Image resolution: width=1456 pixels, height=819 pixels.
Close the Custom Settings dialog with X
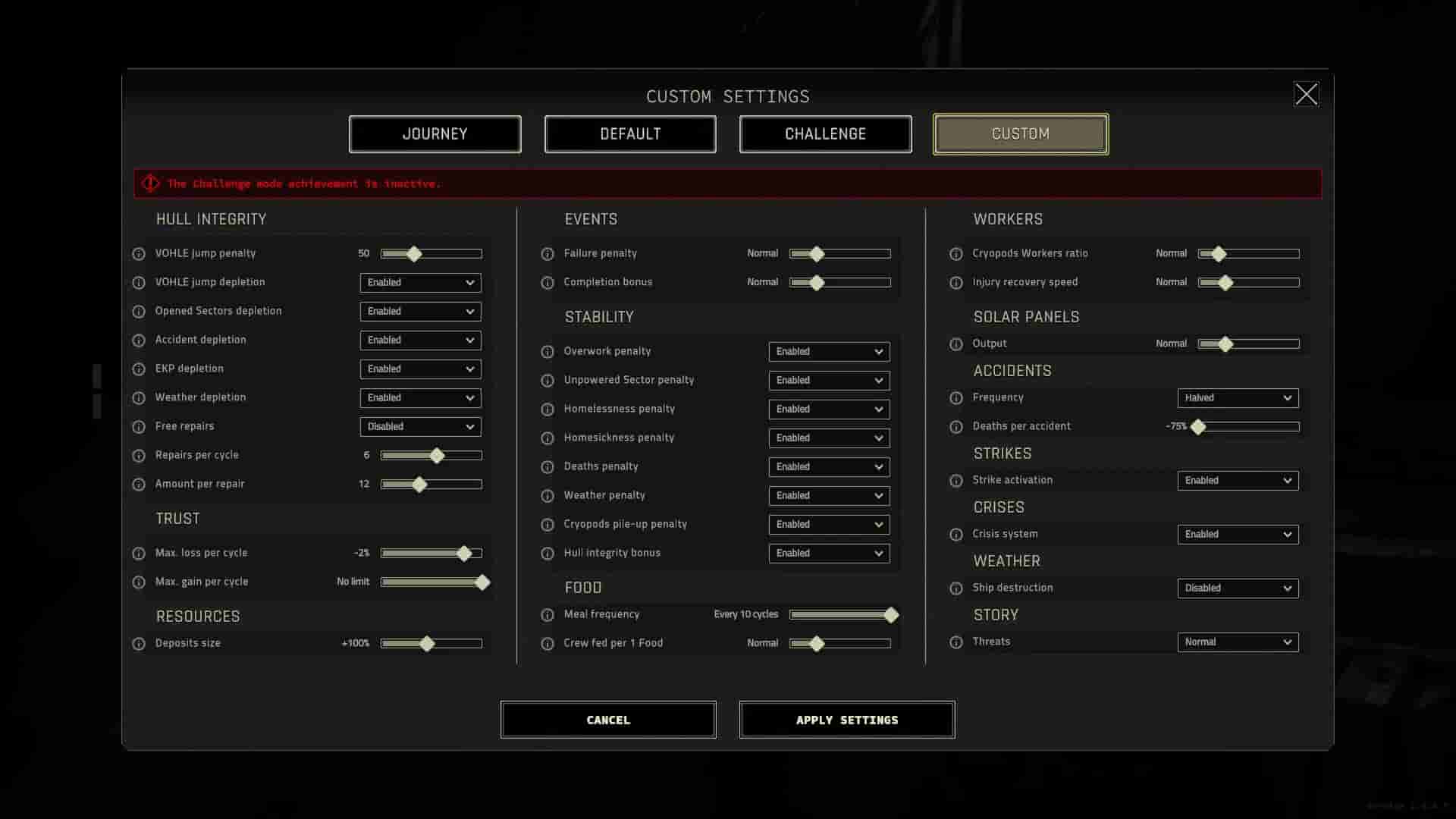[1306, 94]
